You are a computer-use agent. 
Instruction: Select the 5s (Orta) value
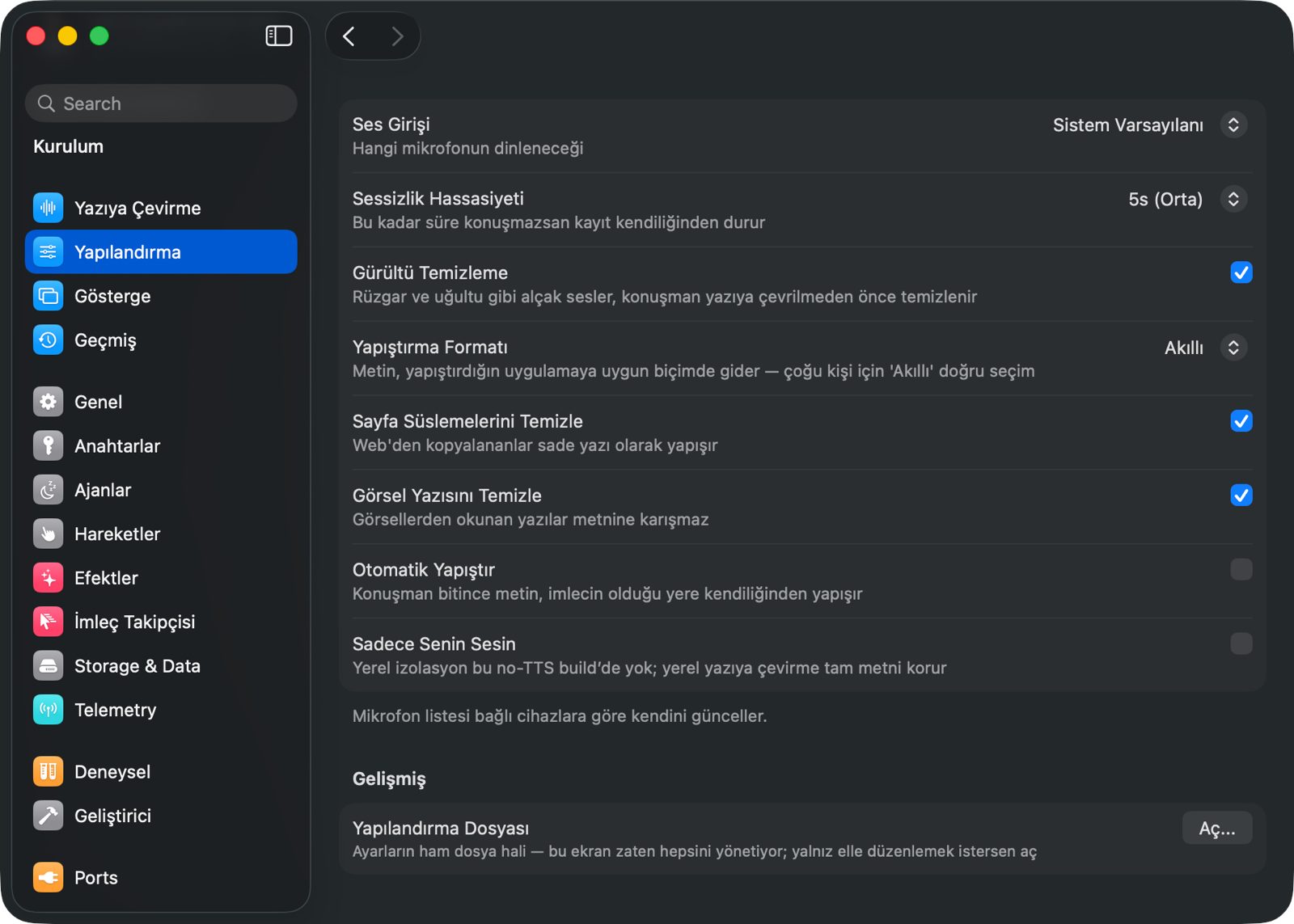click(1165, 200)
